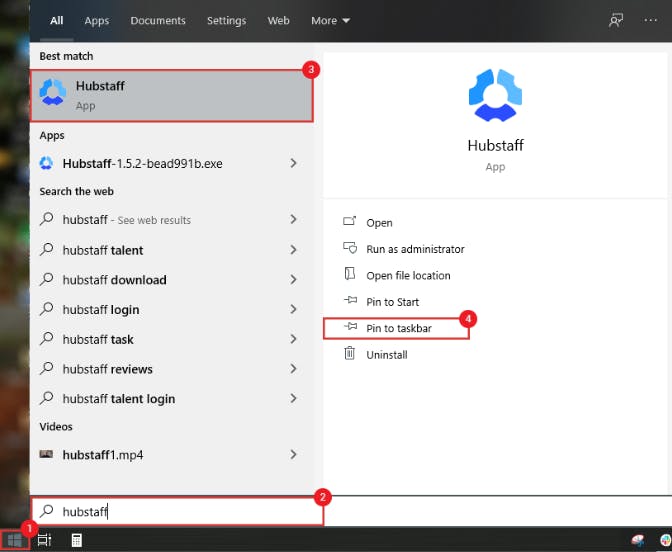
Task: Expand the hubstaff talent chevron
Action: tap(294, 249)
